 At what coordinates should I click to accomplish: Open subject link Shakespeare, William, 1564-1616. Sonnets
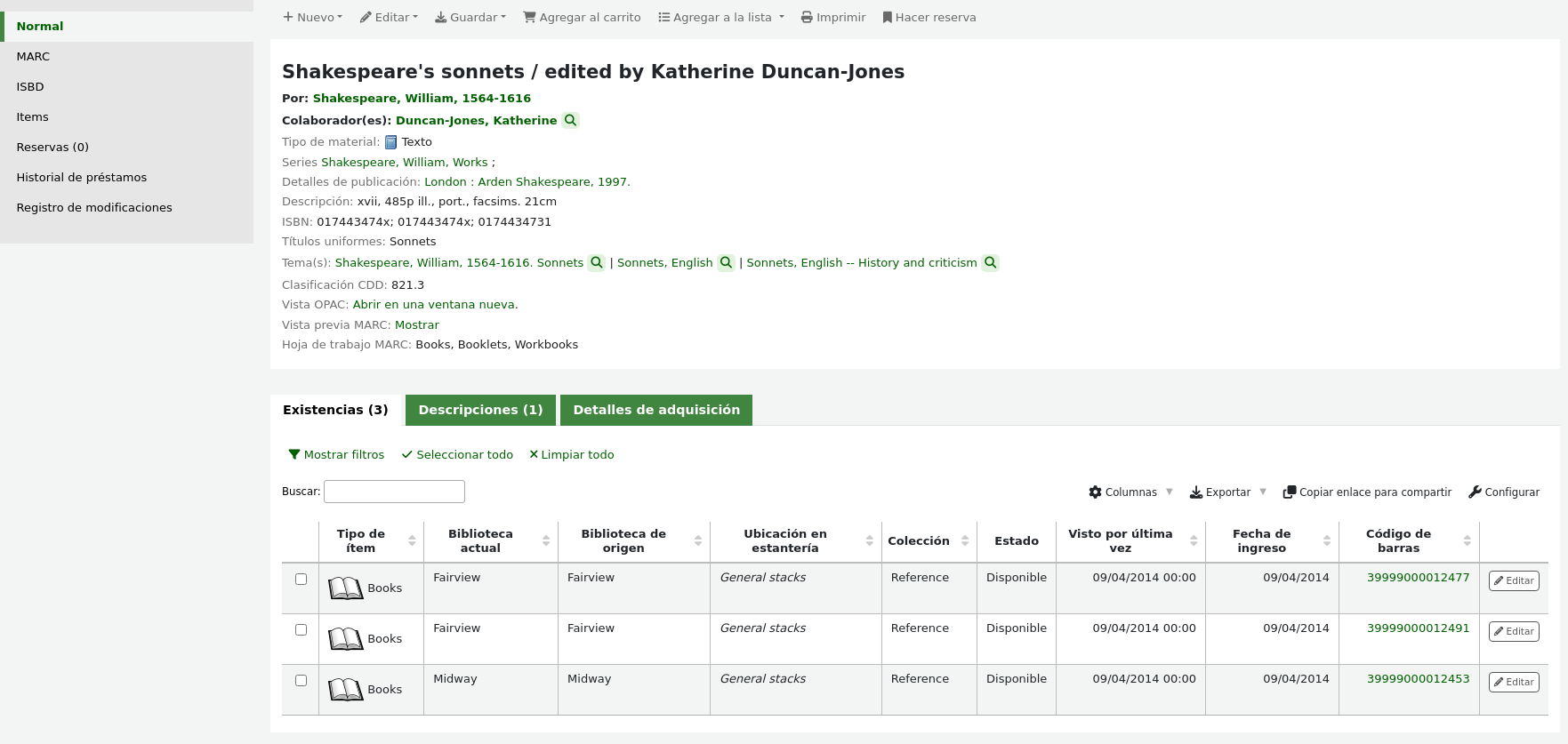tap(459, 262)
